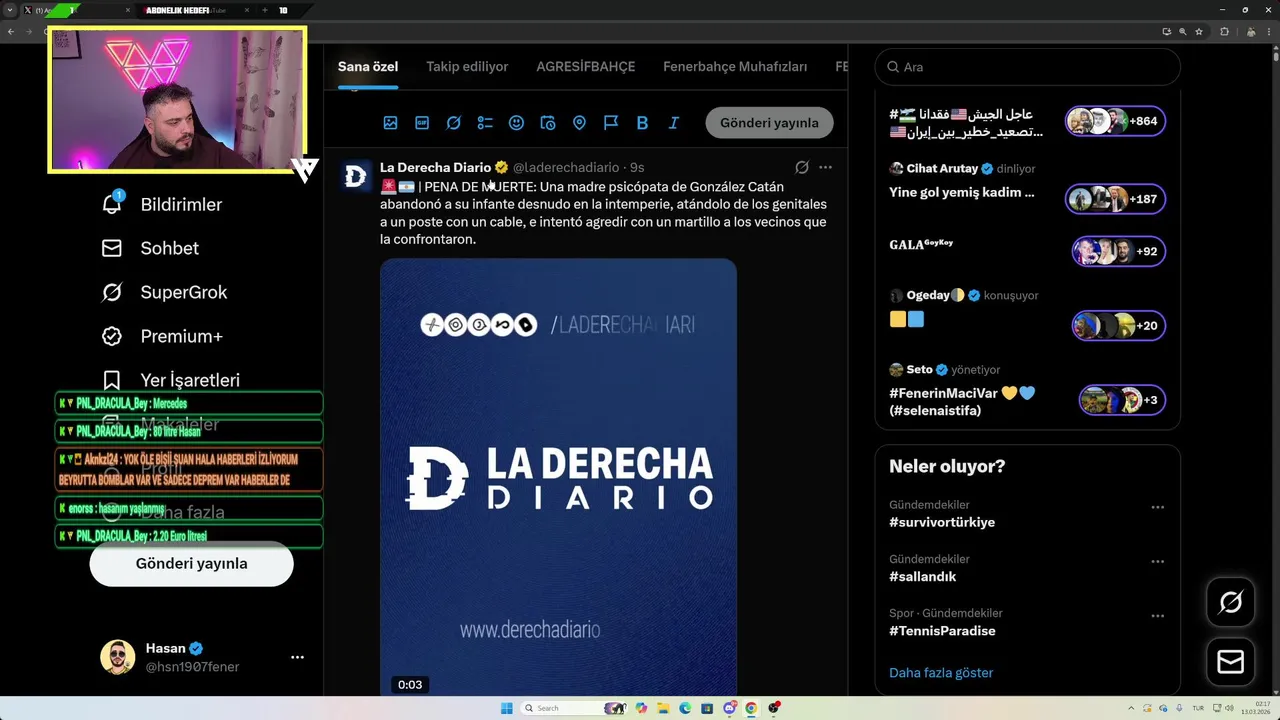Click the Windows taskbar Search box
This screenshot has height=720, width=1280.
tap(575, 708)
